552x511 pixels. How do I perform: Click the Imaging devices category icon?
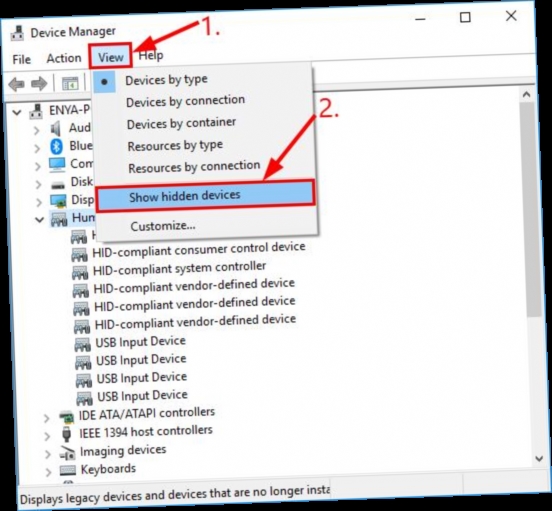[x=68, y=453]
